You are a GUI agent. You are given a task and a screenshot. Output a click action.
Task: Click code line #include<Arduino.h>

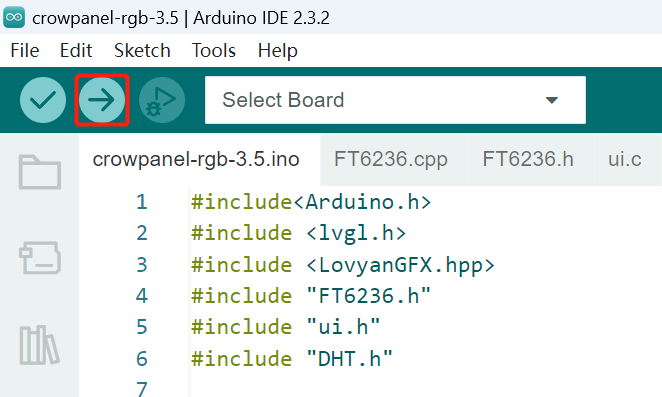coord(311,202)
